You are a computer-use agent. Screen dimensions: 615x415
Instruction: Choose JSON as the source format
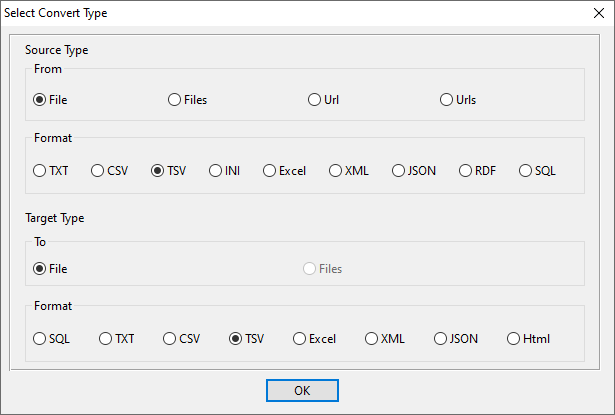pyautogui.click(x=399, y=171)
